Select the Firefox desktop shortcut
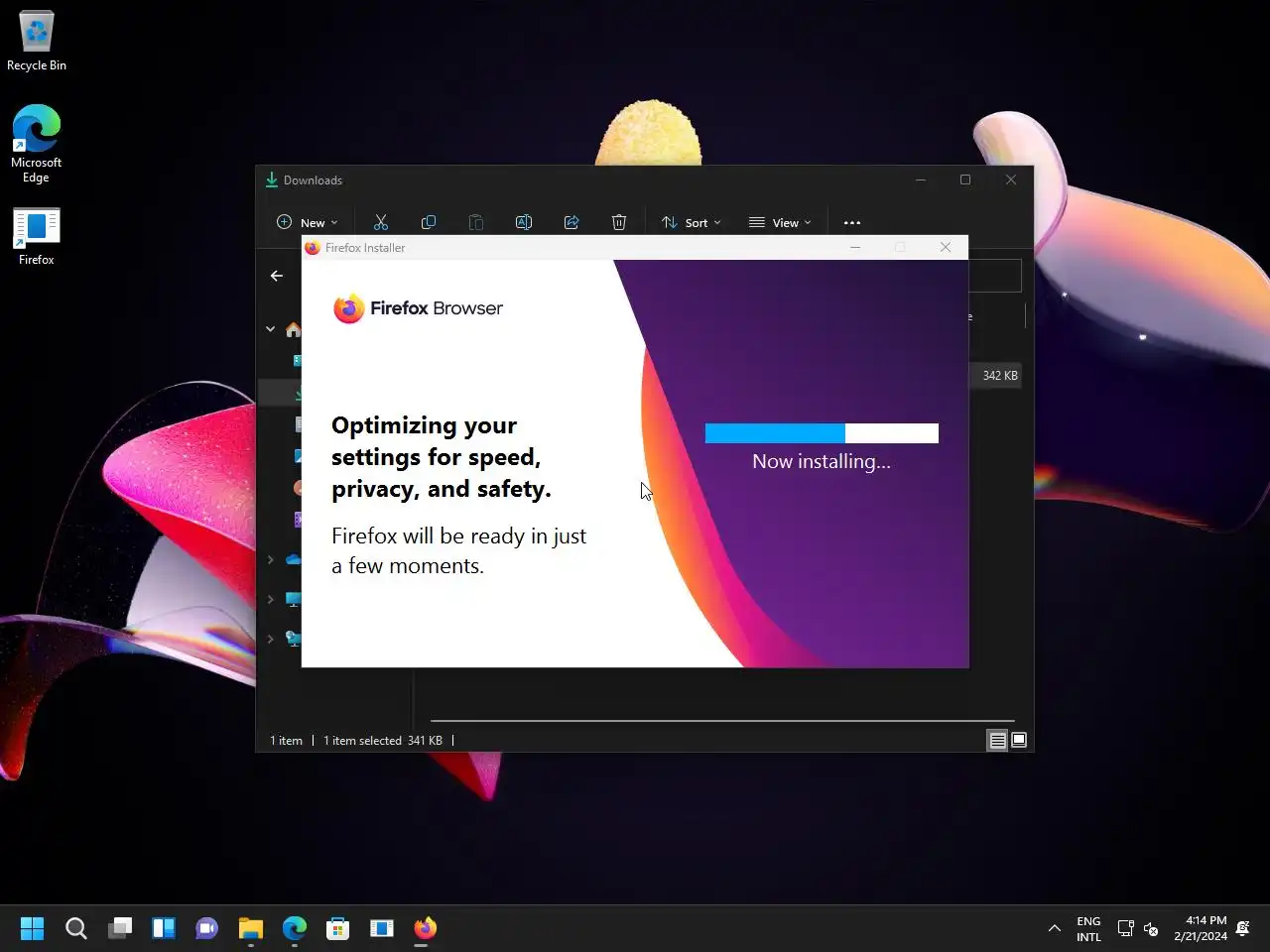1270x952 pixels. 37,237
